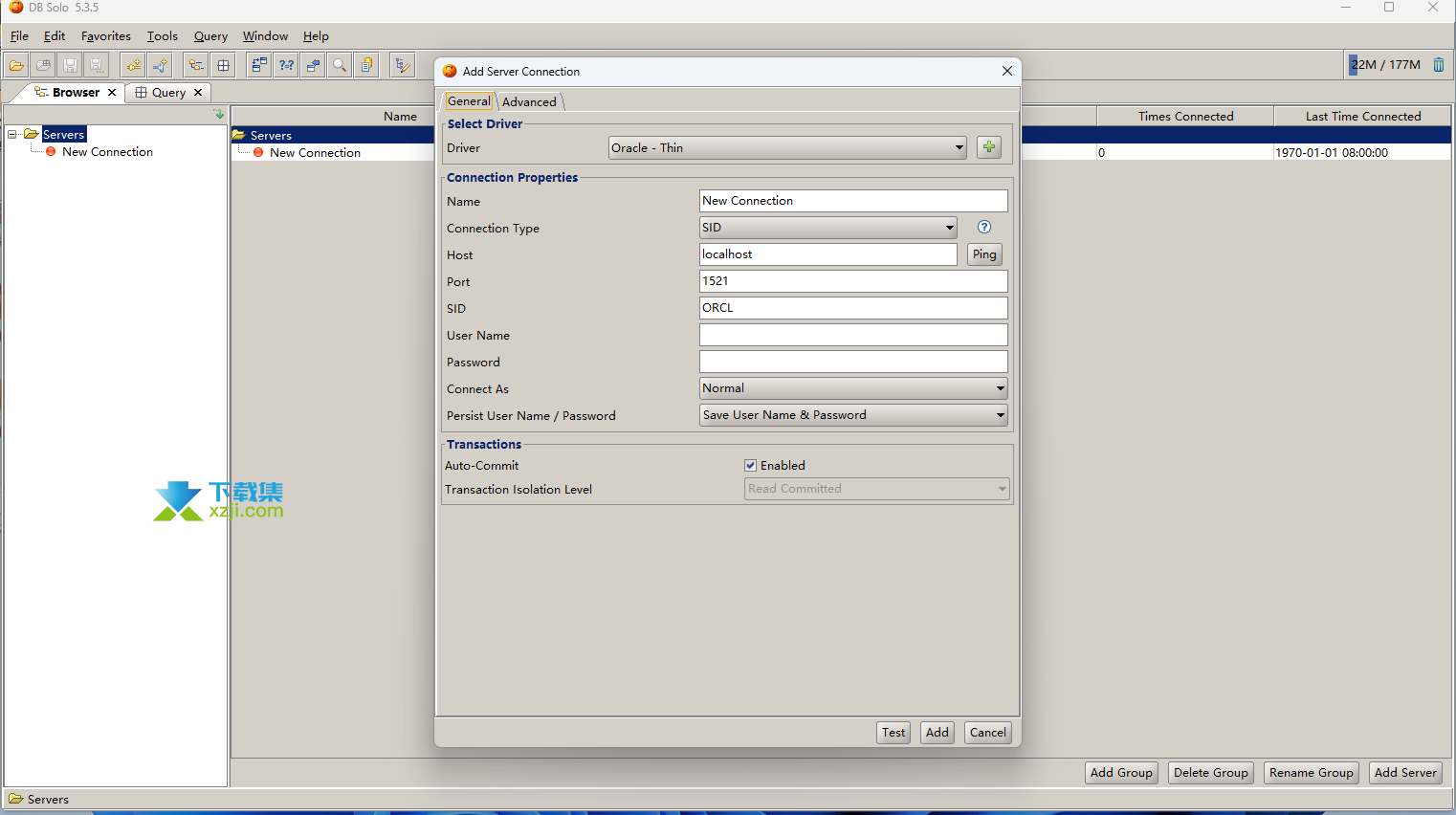The width and height of the screenshot is (1456, 815).
Task: Click the window with blue arrow toolbar icon
Action: point(313,65)
